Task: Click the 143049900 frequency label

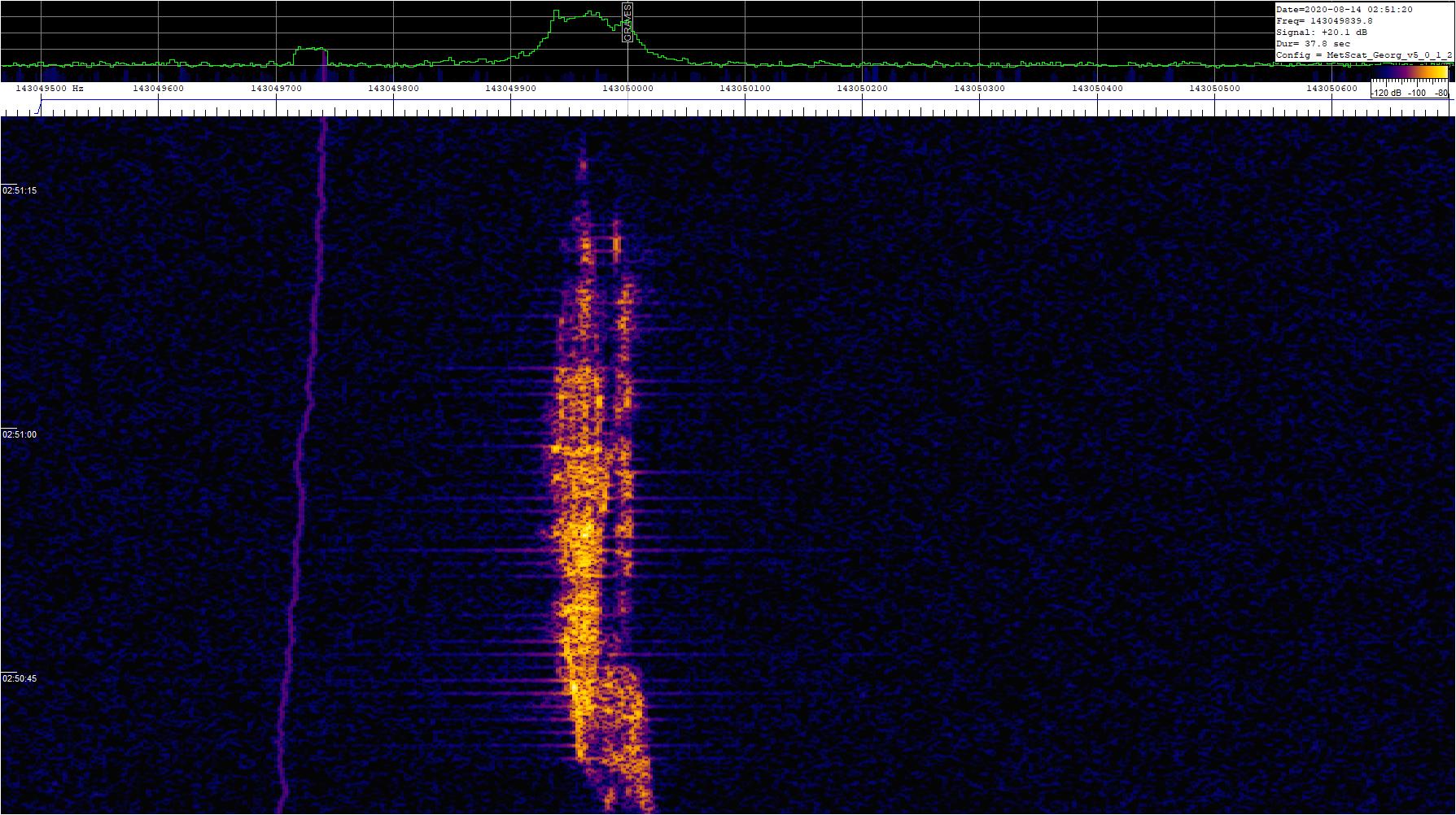Action: pos(511,88)
